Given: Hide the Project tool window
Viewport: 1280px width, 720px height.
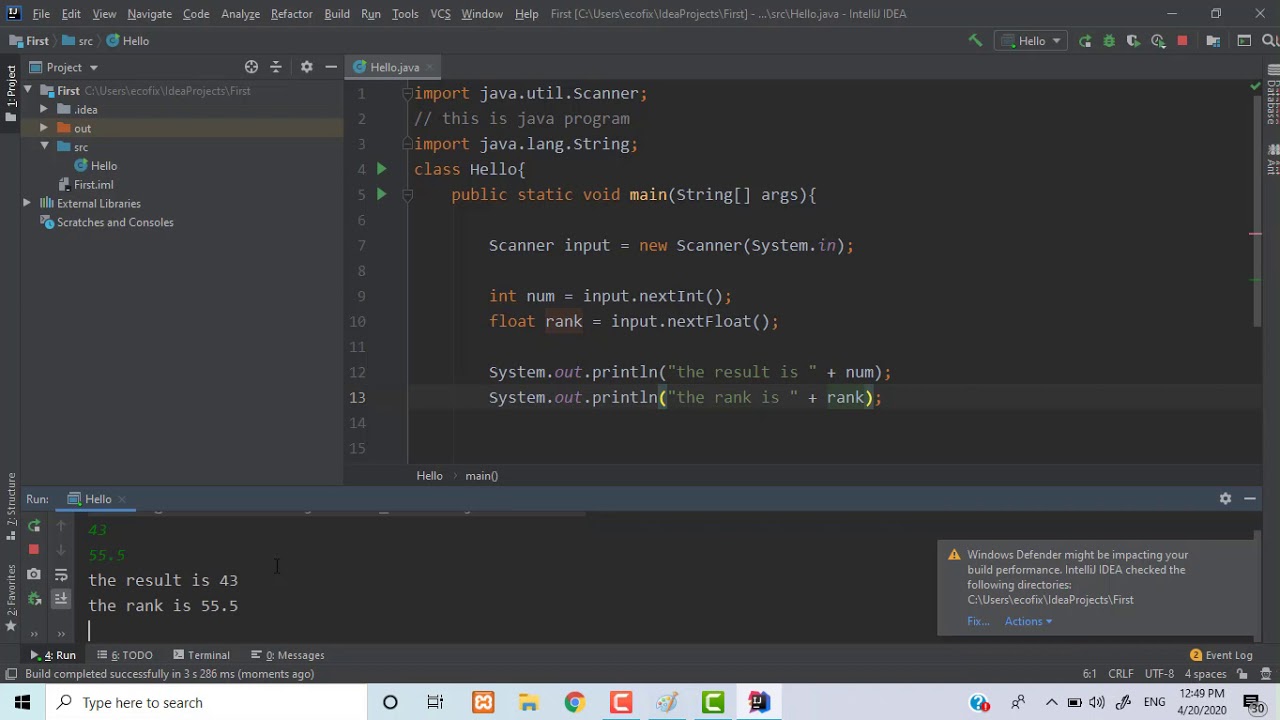Looking at the screenshot, I should [331, 67].
